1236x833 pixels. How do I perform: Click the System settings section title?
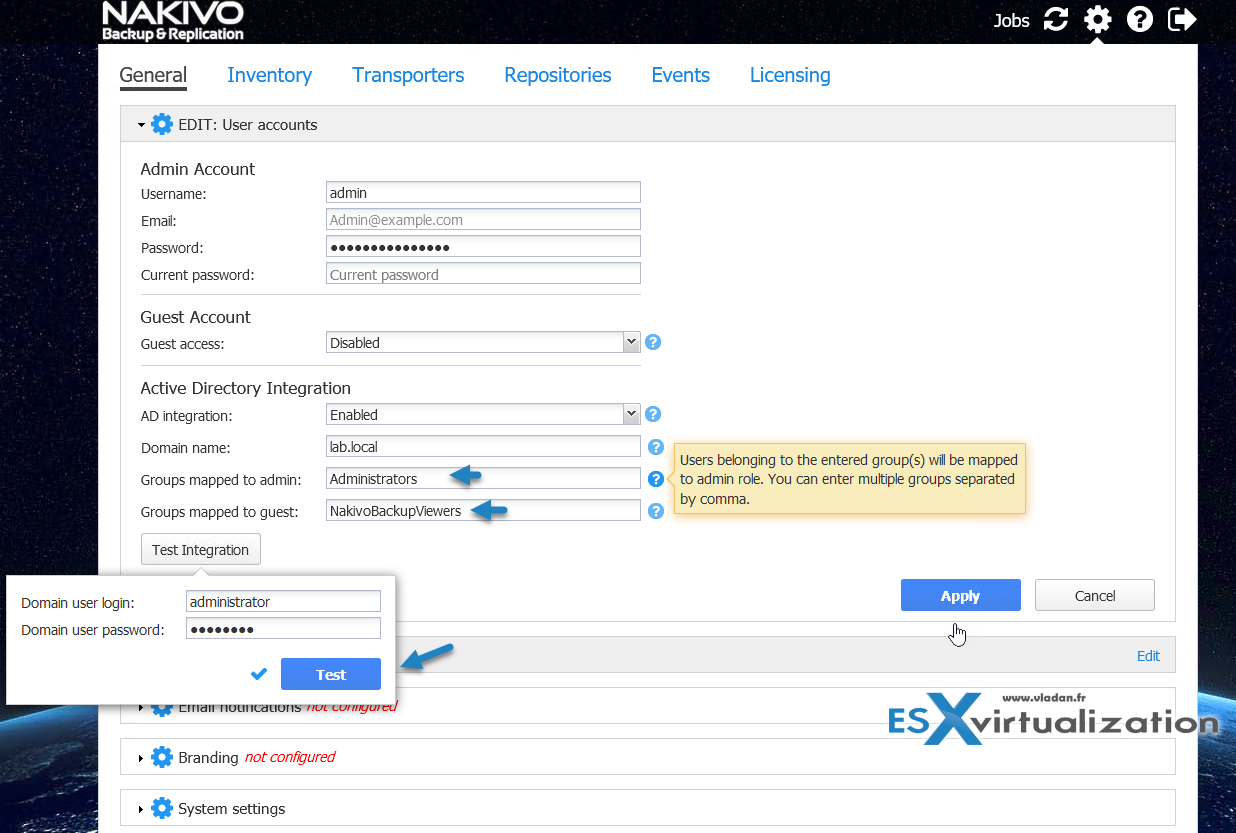(231, 808)
